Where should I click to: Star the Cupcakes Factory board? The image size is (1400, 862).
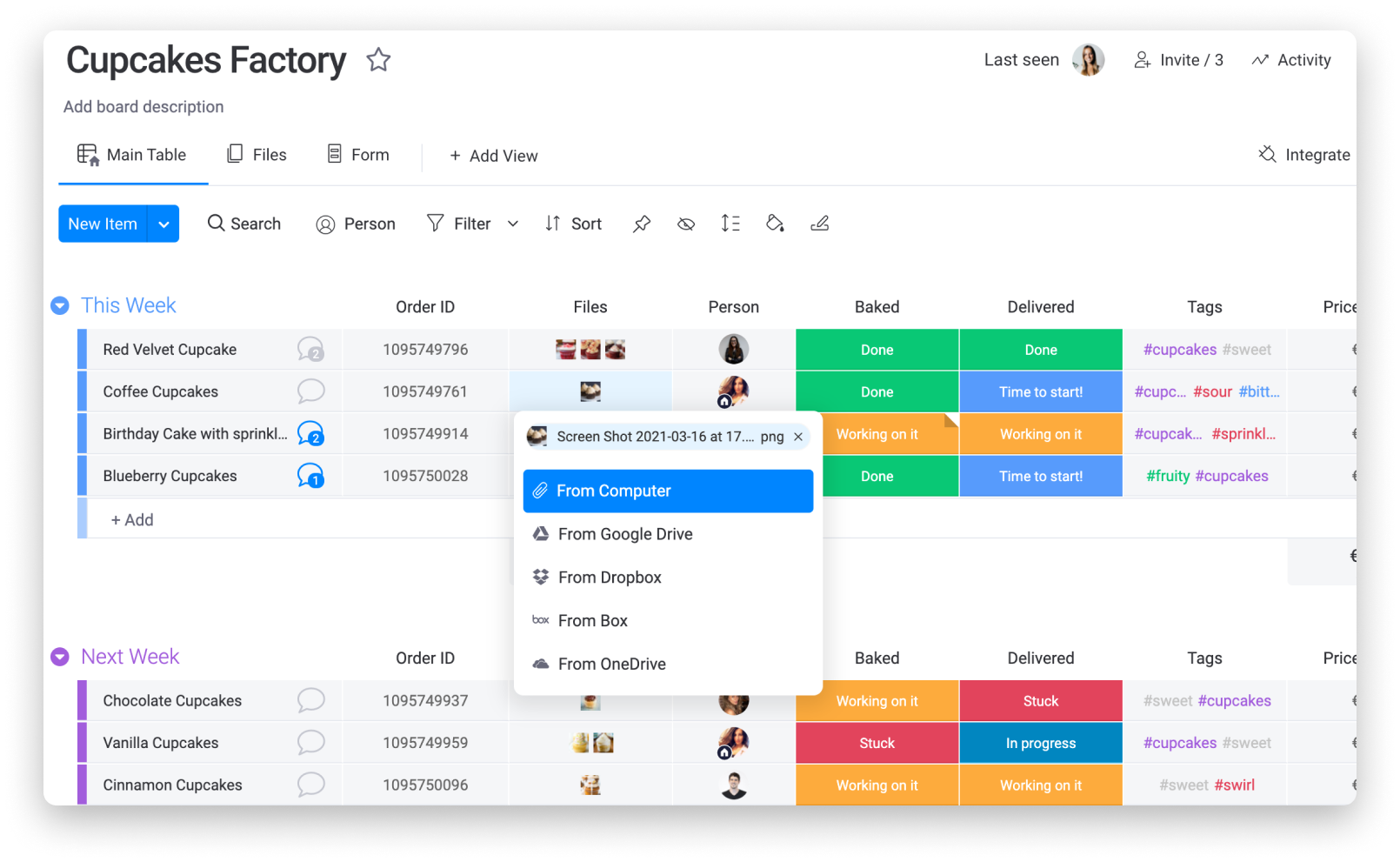pyautogui.click(x=378, y=60)
